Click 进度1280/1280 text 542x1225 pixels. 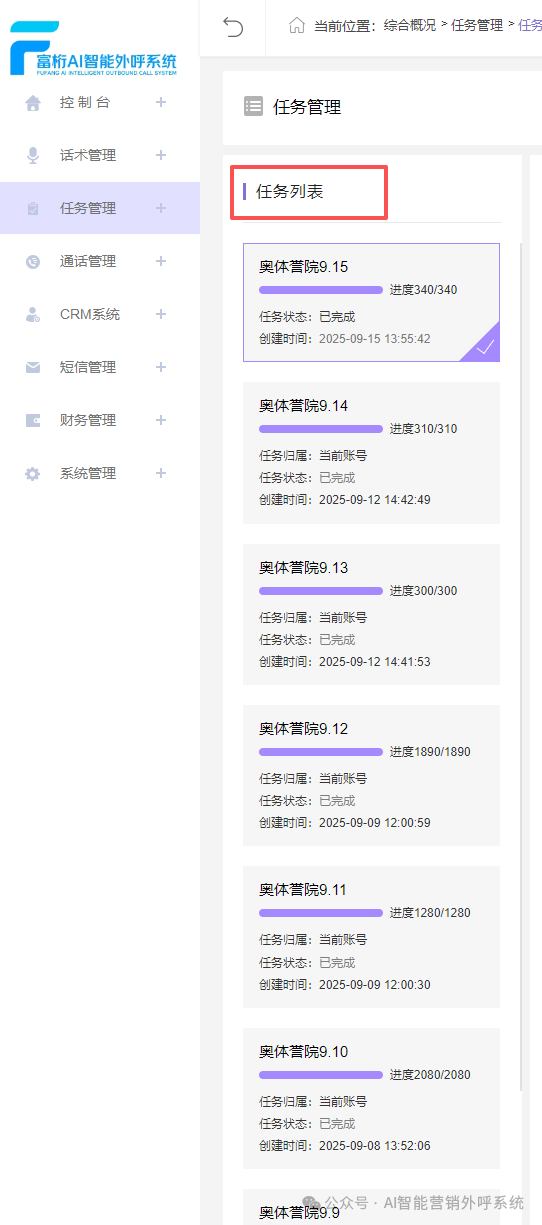click(x=430, y=913)
